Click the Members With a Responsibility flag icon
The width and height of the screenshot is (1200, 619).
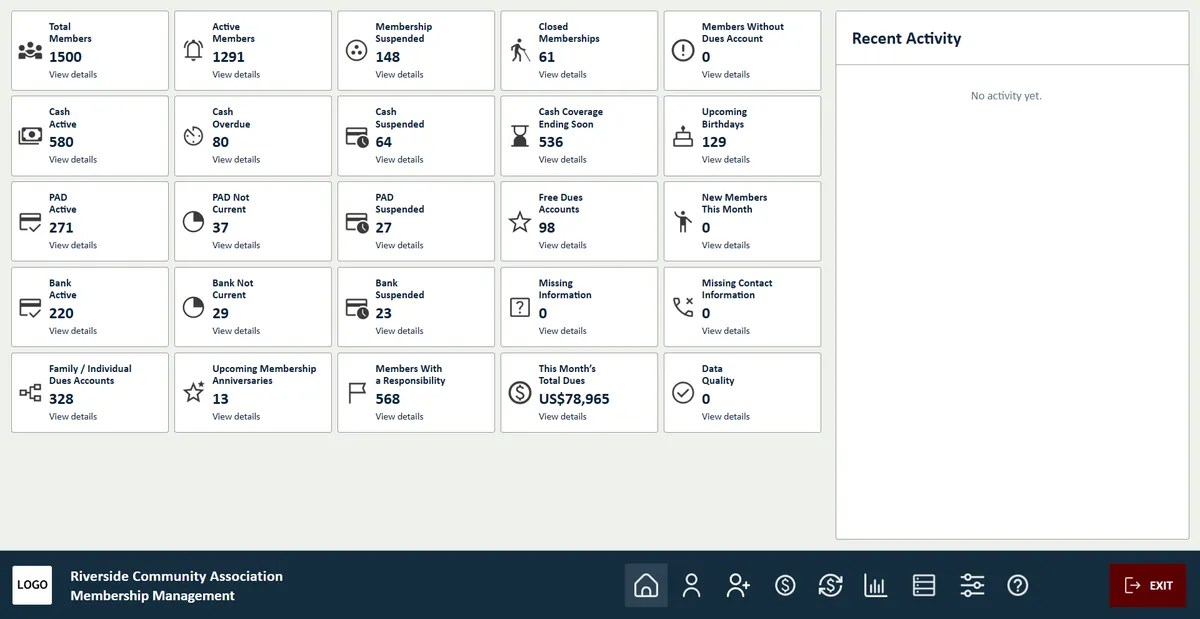[x=356, y=393]
